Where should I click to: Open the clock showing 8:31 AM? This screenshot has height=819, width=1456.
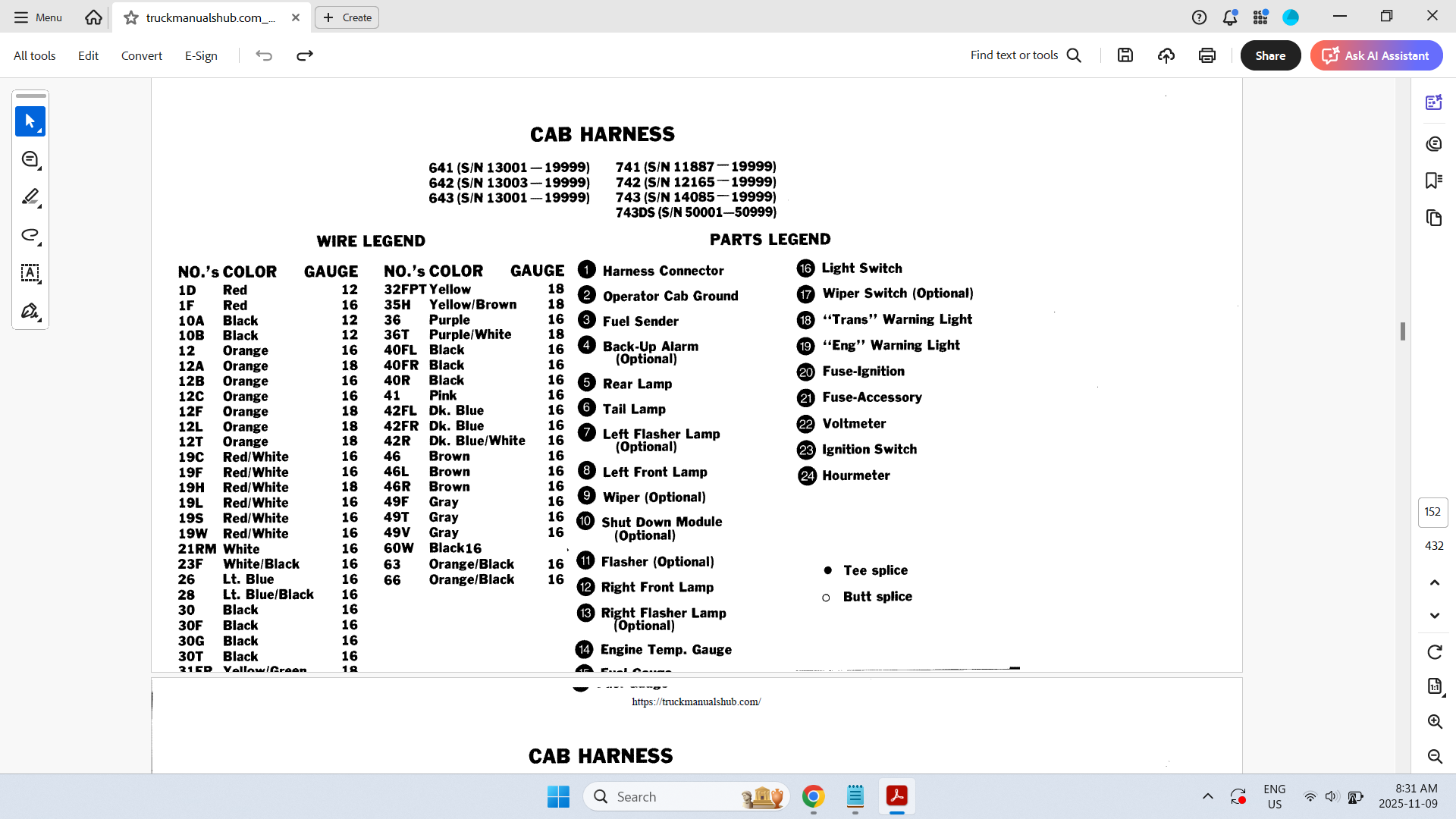1408,796
